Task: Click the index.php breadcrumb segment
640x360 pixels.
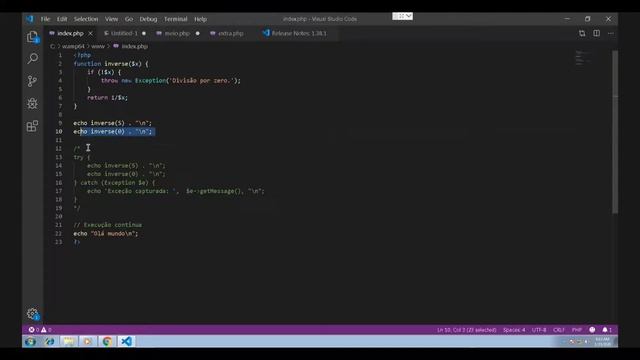Action: [131, 47]
